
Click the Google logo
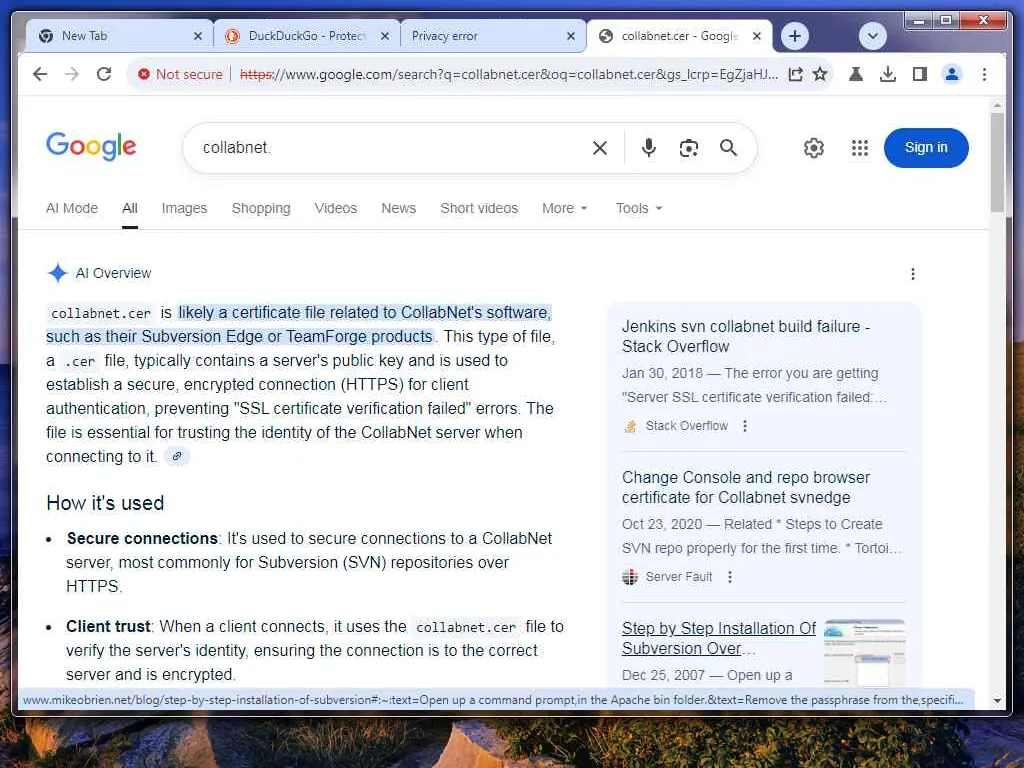point(91,146)
